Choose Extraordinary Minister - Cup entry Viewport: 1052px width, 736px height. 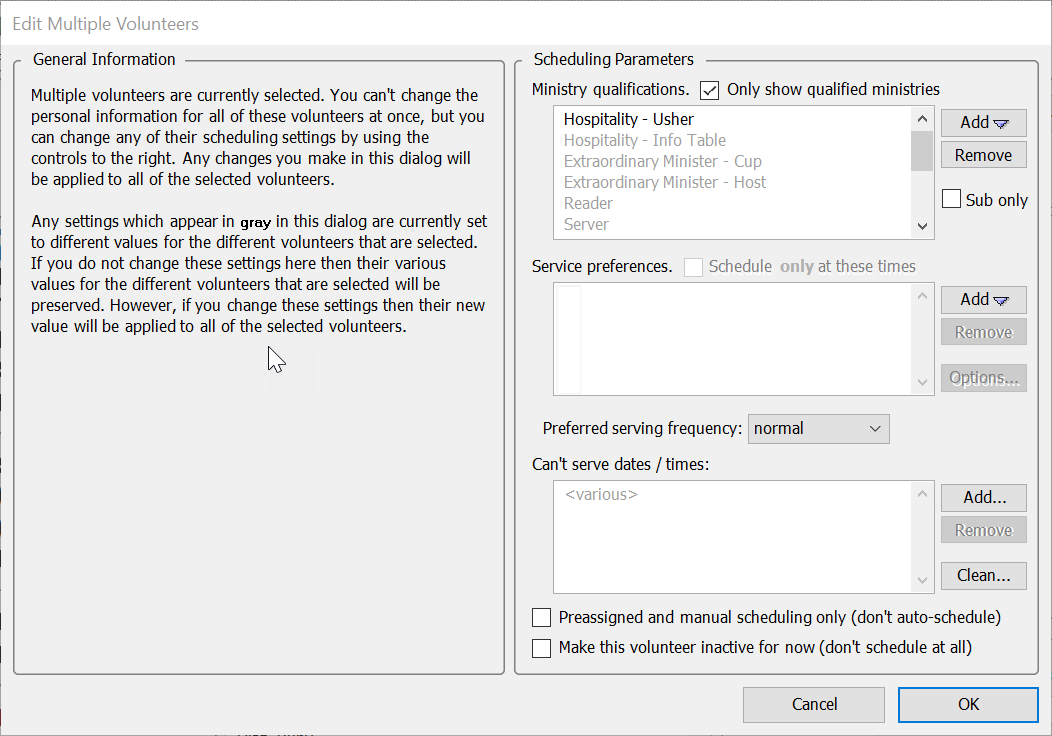[662, 162]
